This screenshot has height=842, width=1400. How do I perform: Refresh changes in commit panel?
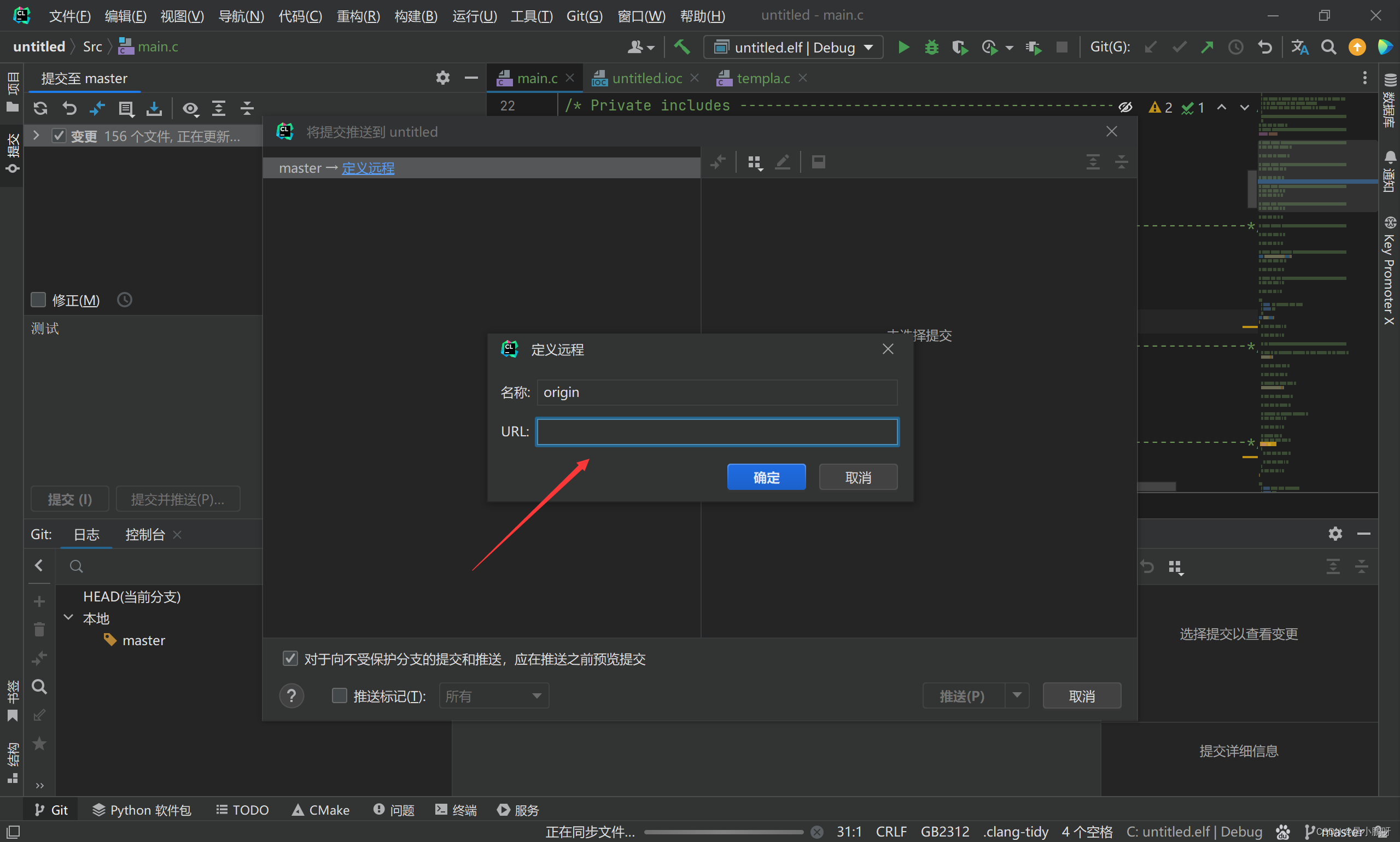(x=40, y=108)
